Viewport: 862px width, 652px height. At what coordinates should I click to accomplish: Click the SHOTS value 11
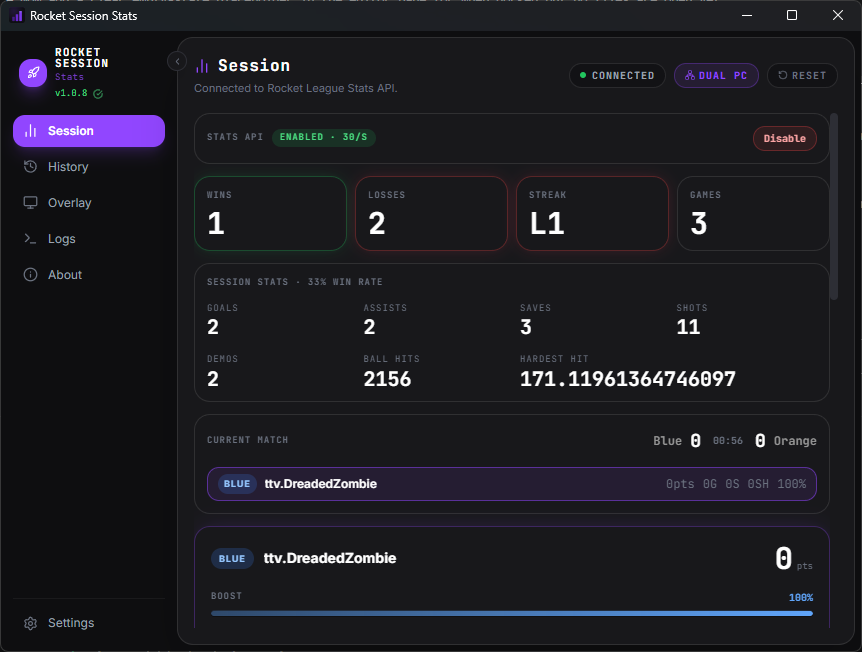(x=688, y=327)
